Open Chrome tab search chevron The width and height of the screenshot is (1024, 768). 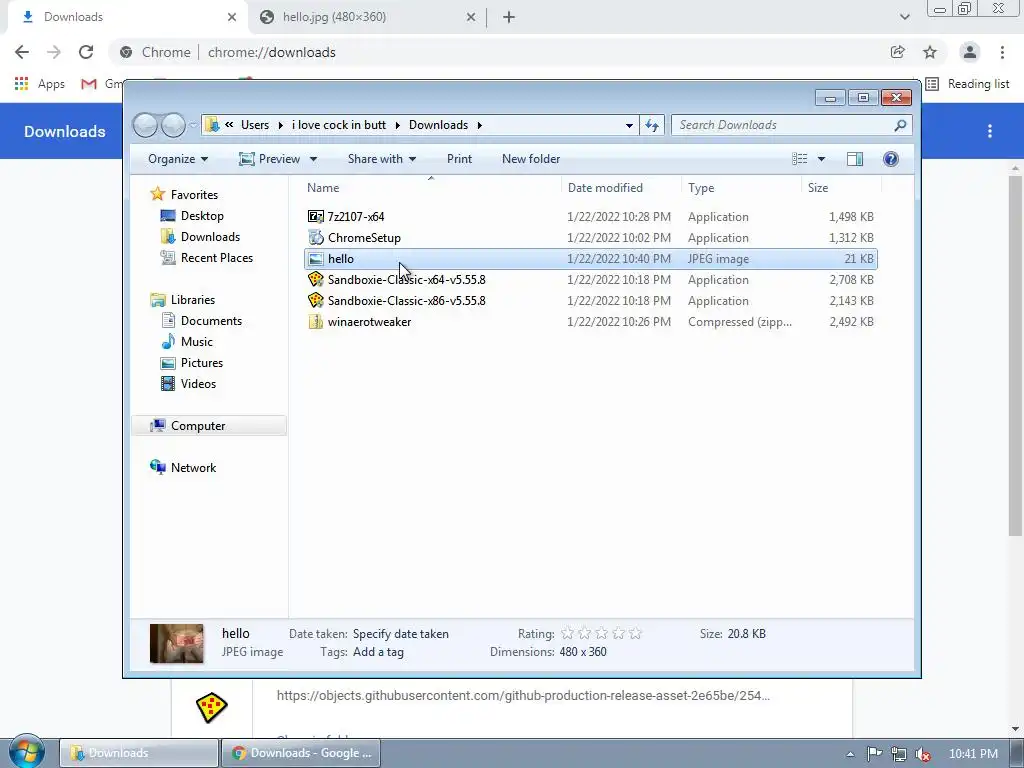[x=904, y=17]
